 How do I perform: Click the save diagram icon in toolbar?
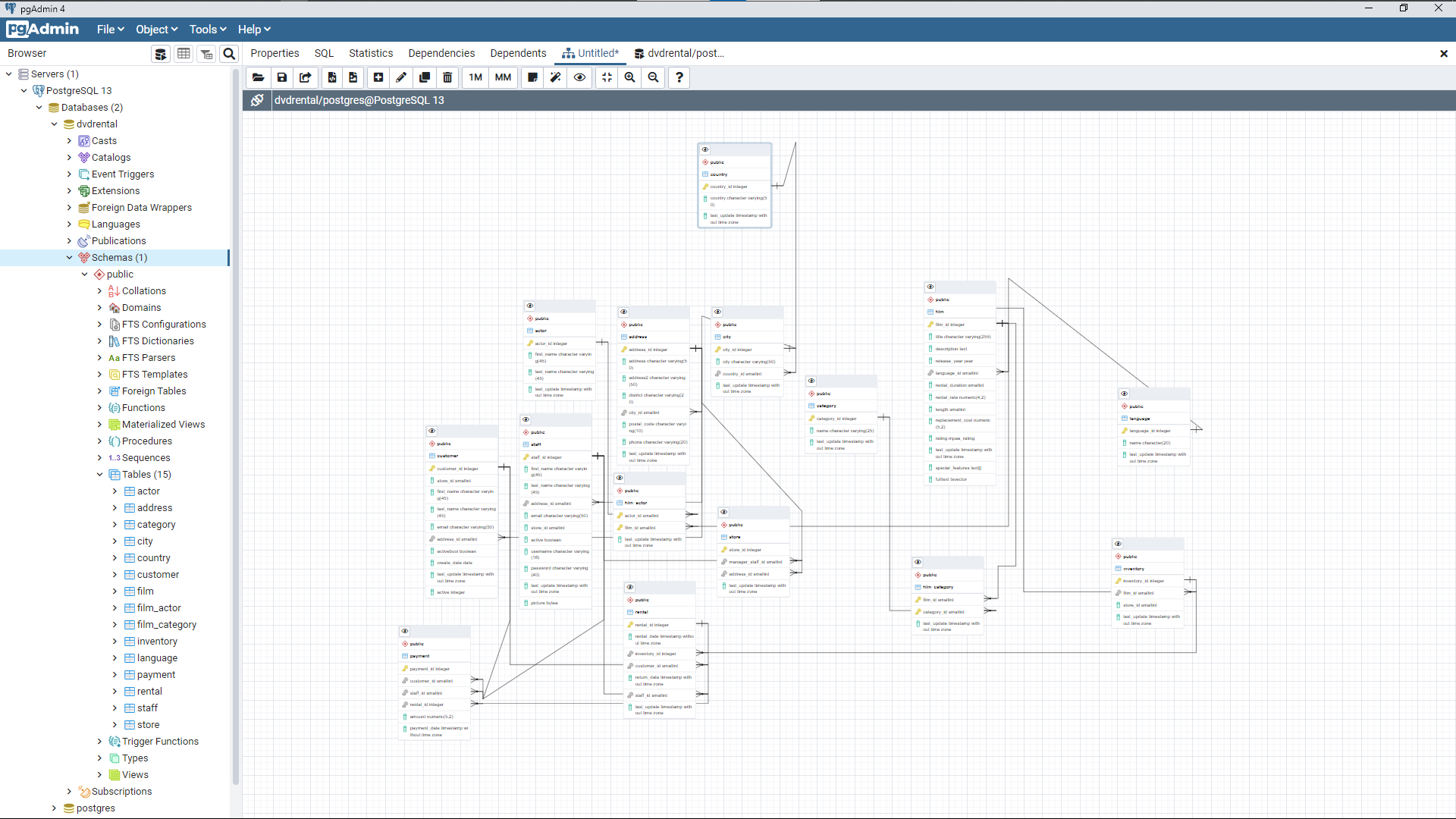tap(282, 77)
